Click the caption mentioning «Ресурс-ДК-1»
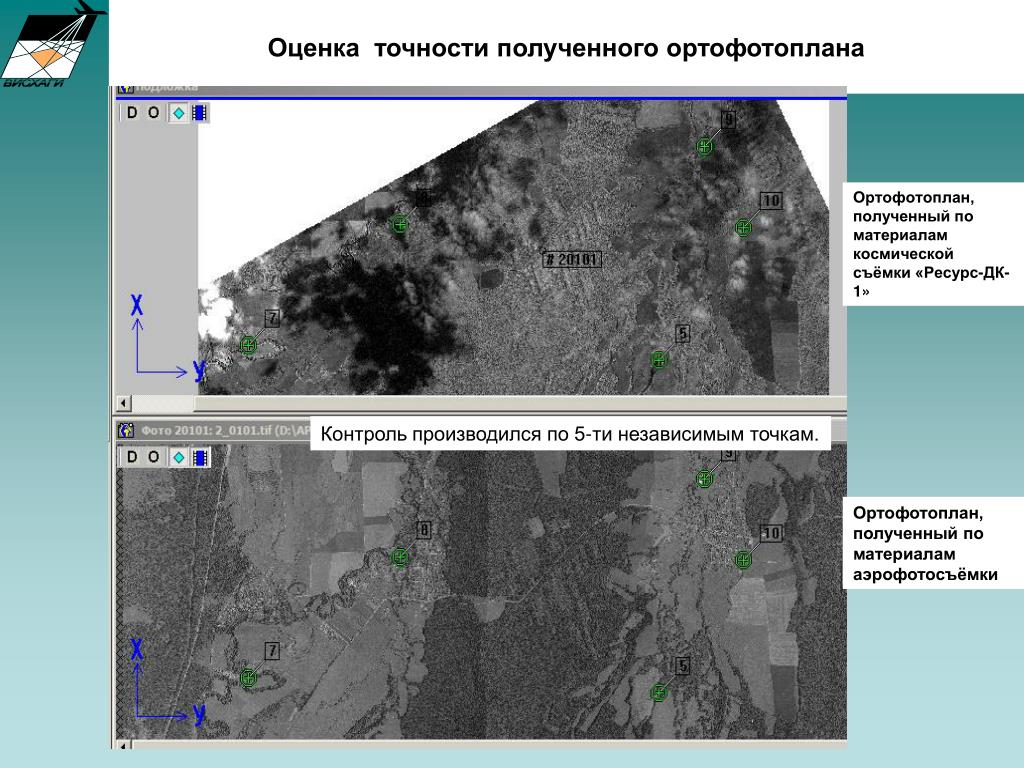Image resolution: width=1024 pixels, height=768 pixels. point(931,244)
